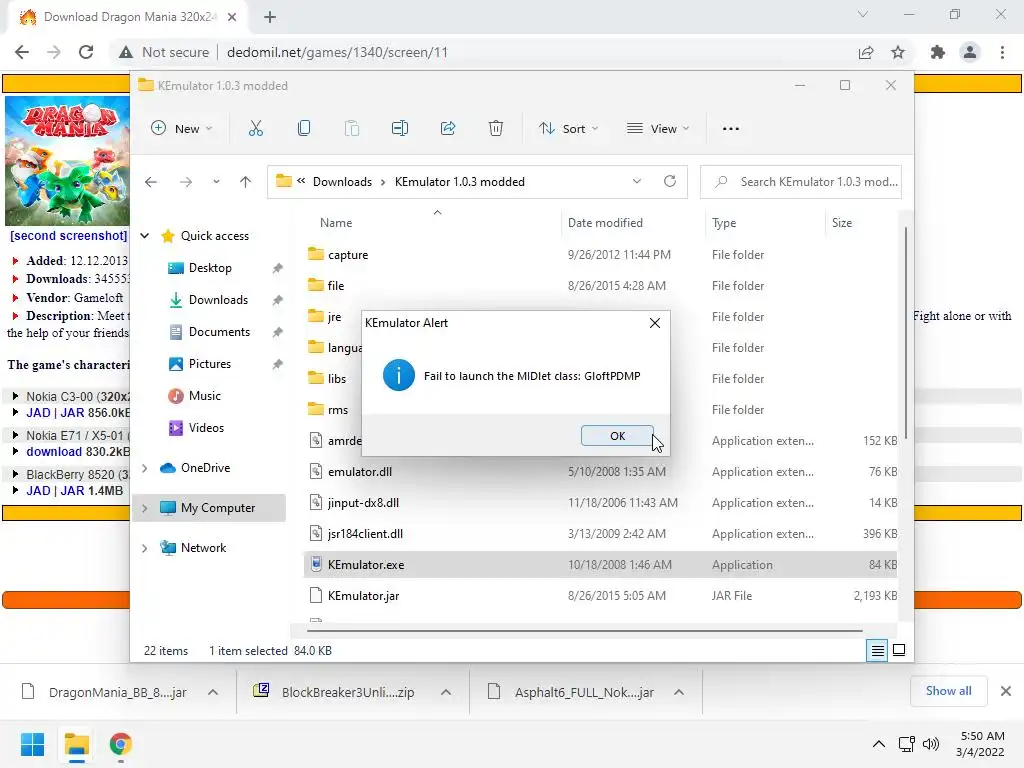Close the Chrome downloads bar
This screenshot has width=1024, height=768.
[x=1006, y=690]
